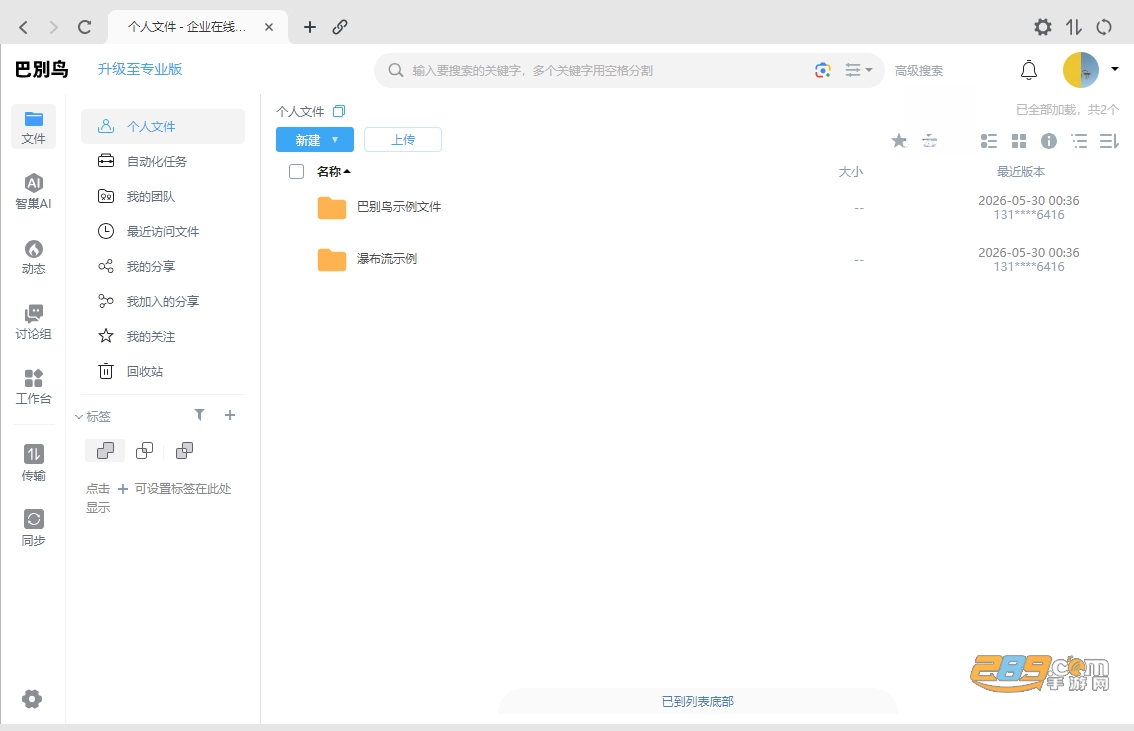Click the star favorite toolbar icon

pyautogui.click(x=899, y=140)
